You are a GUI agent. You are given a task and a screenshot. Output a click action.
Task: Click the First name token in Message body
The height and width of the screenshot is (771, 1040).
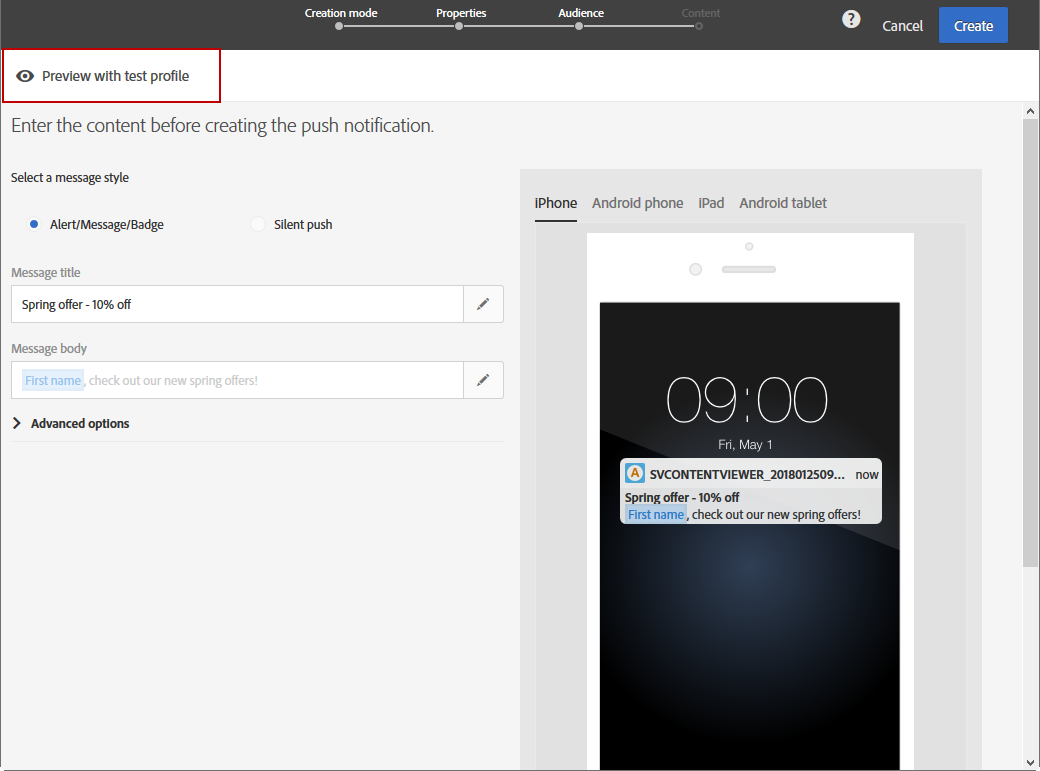tap(53, 380)
